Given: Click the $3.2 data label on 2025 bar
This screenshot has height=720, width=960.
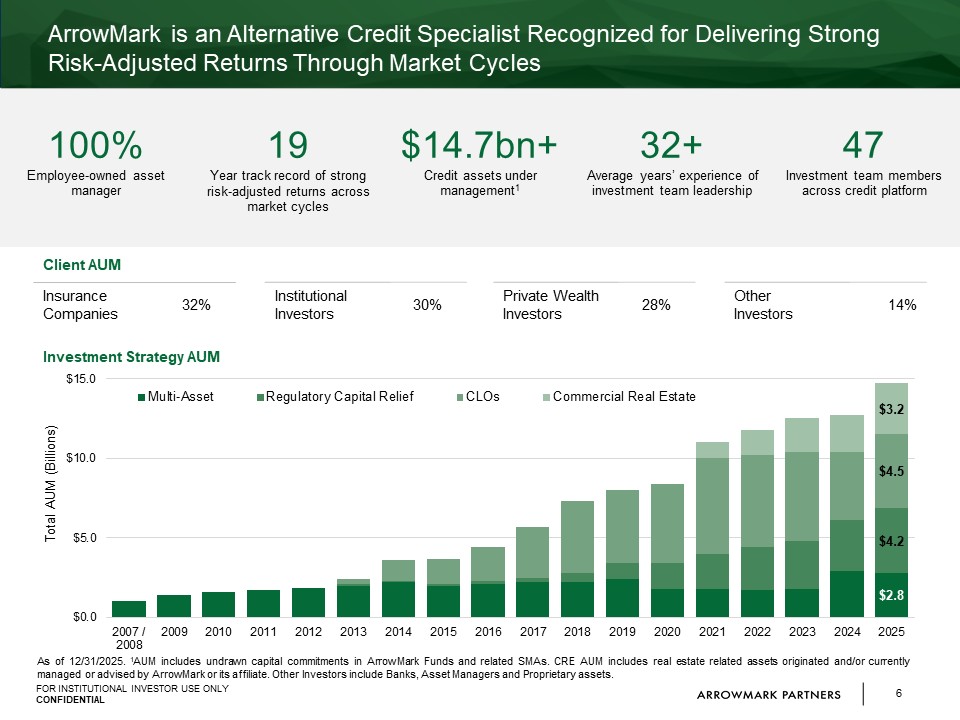Looking at the screenshot, I should point(892,409).
